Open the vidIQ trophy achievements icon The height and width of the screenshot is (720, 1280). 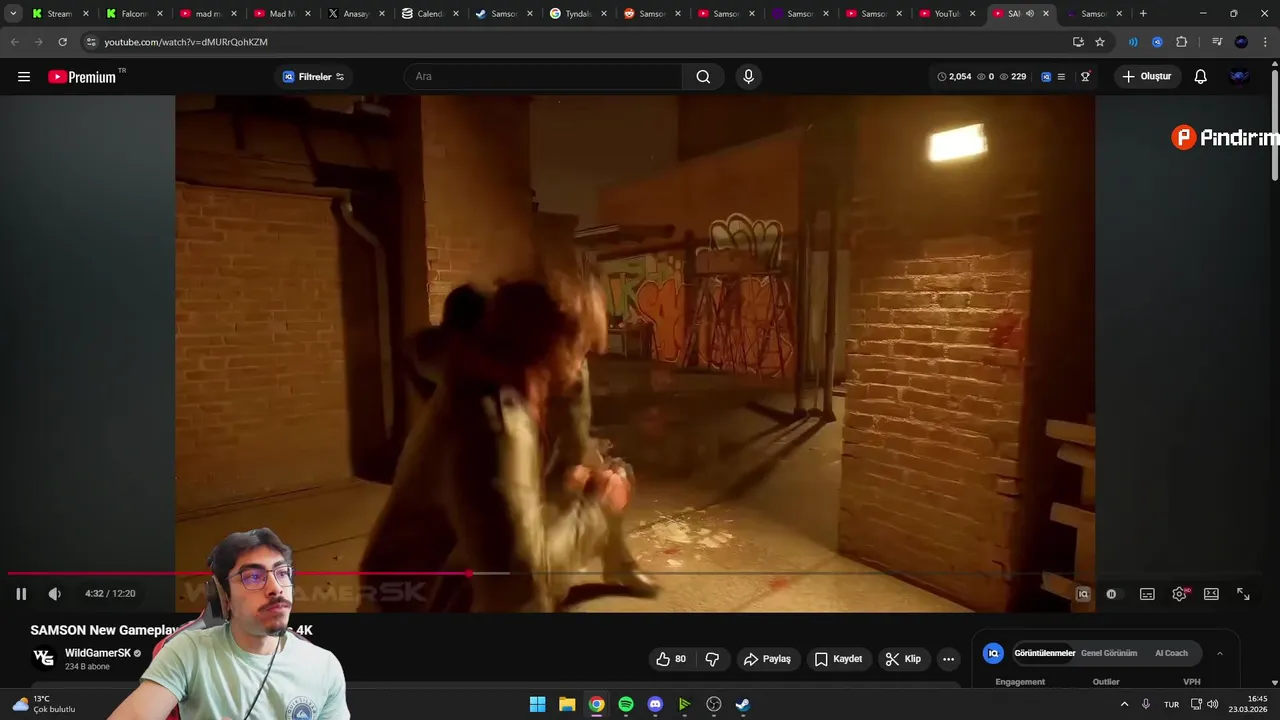[x=1085, y=77]
